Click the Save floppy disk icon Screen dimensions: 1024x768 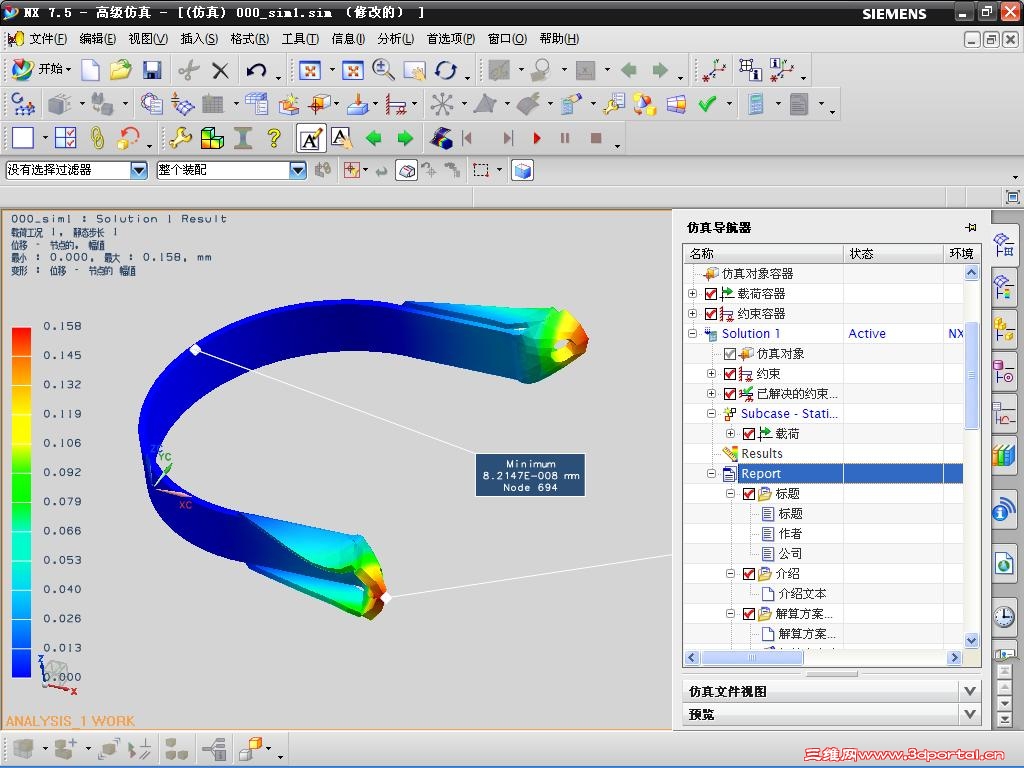[x=152, y=70]
